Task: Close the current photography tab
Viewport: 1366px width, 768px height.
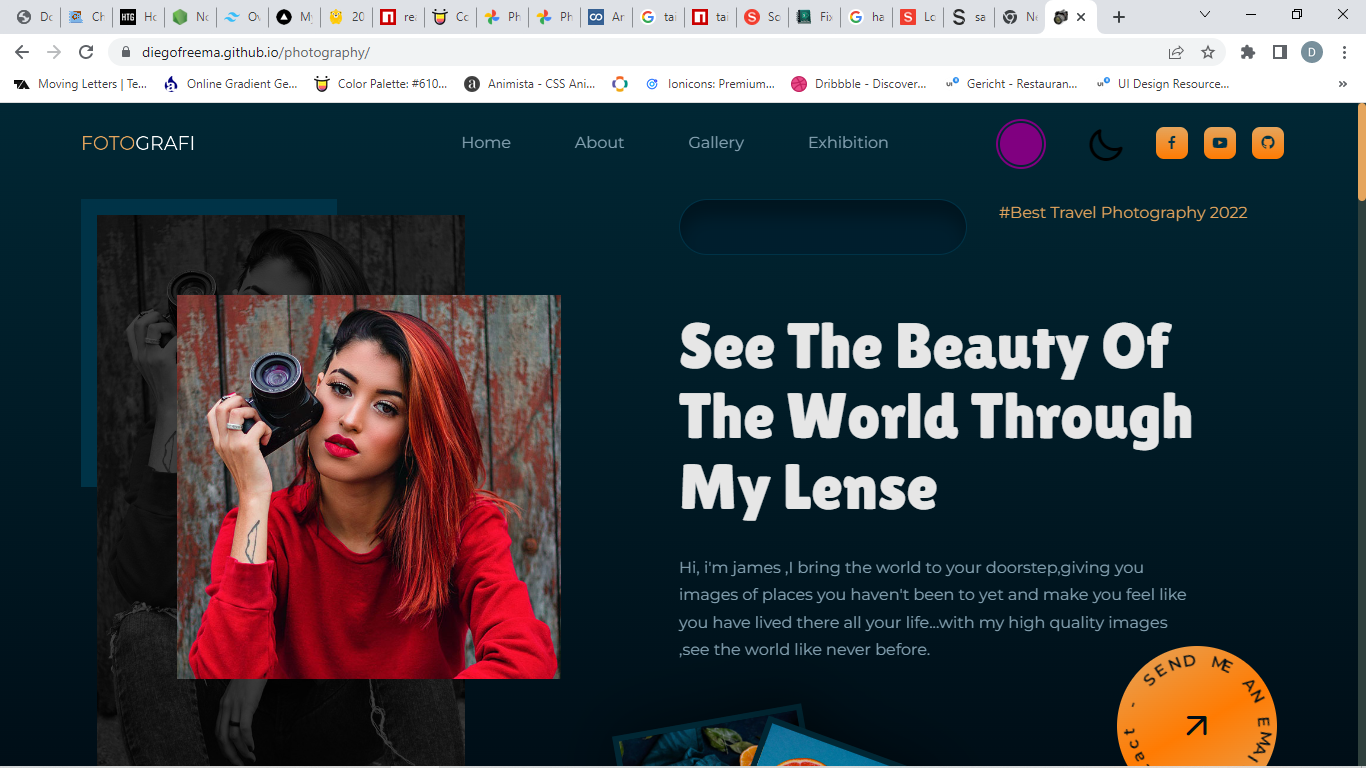Action: point(1081,17)
